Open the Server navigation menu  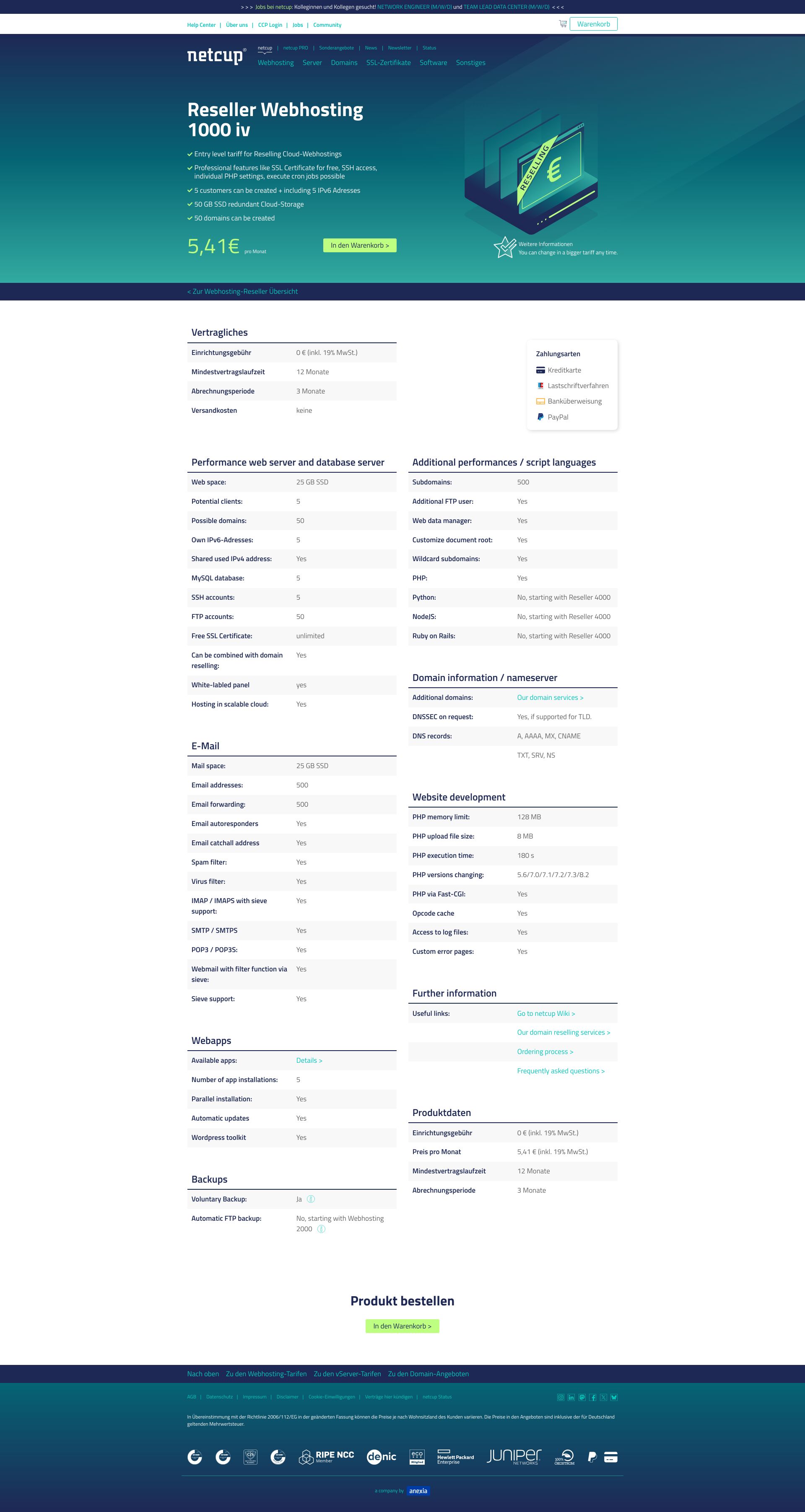point(312,63)
